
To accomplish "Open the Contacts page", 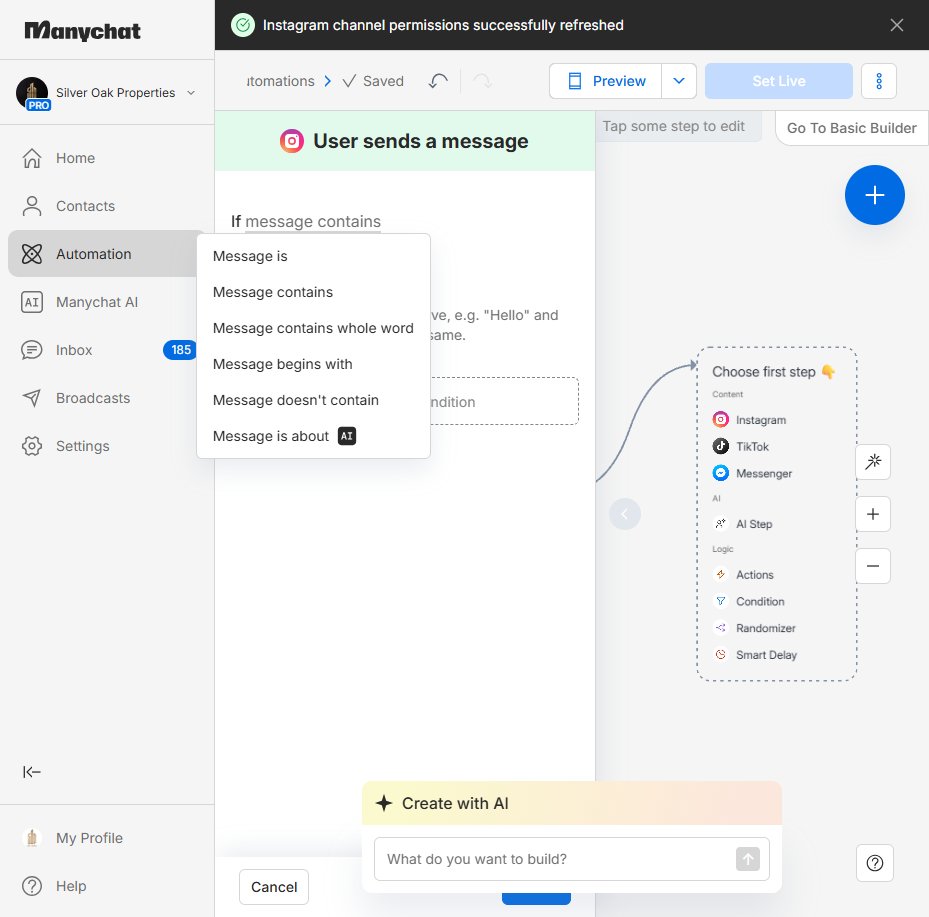I will click(85, 206).
